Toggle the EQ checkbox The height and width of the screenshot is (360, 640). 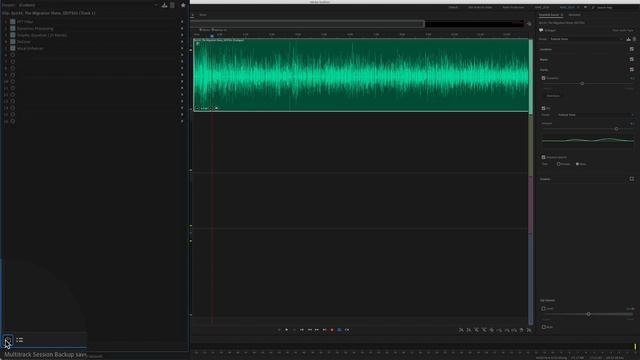pyautogui.click(x=543, y=108)
